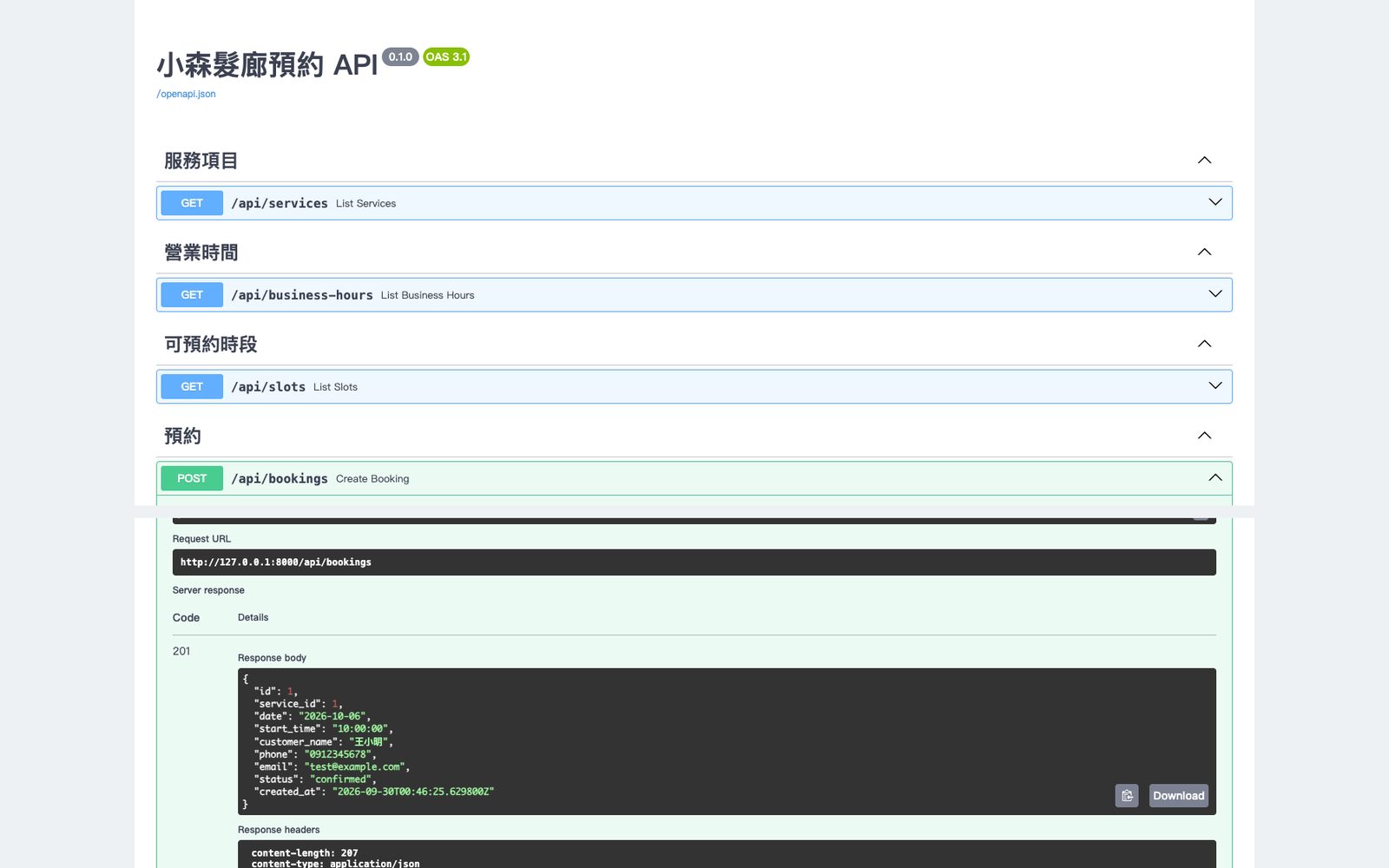This screenshot has height=868, width=1389.
Task: Click the "0912345678" phone value
Action: click(339, 754)
